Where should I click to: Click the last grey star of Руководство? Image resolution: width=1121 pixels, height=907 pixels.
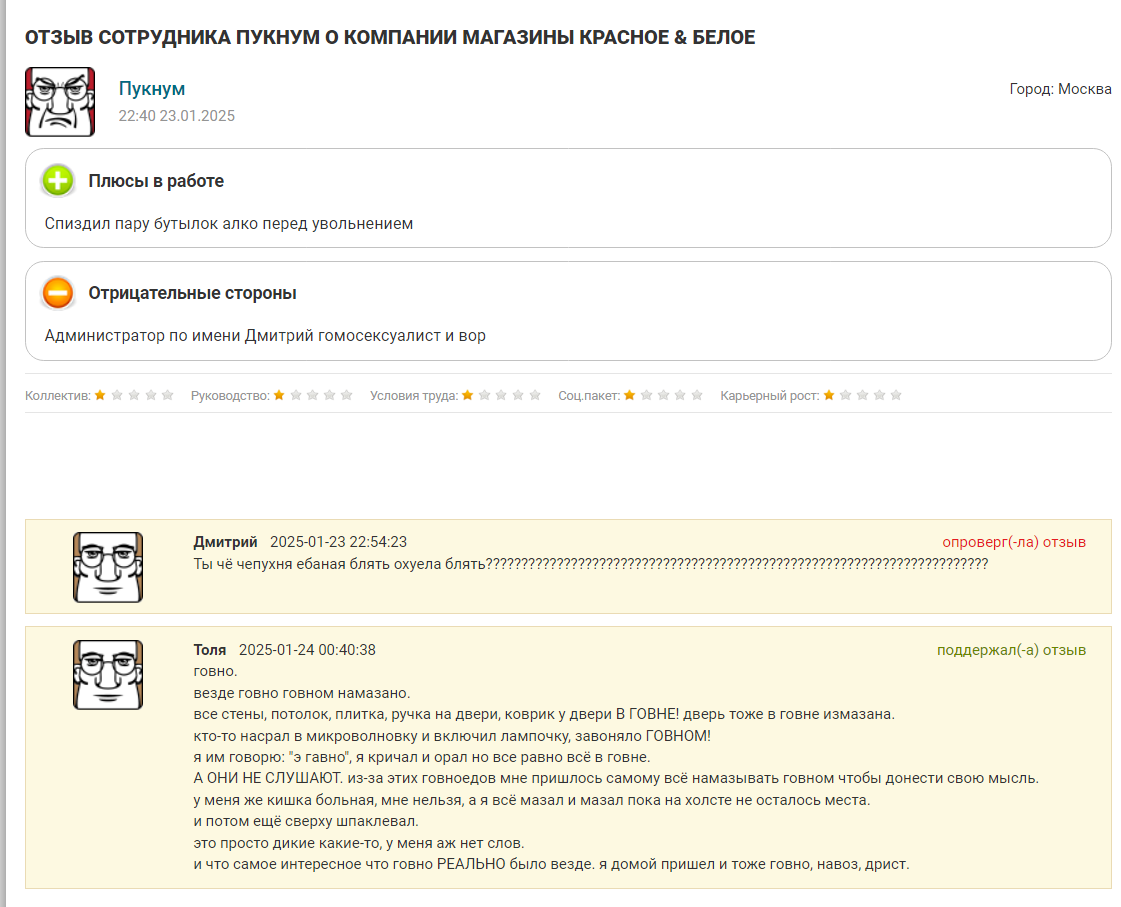(x=347, y=395)
